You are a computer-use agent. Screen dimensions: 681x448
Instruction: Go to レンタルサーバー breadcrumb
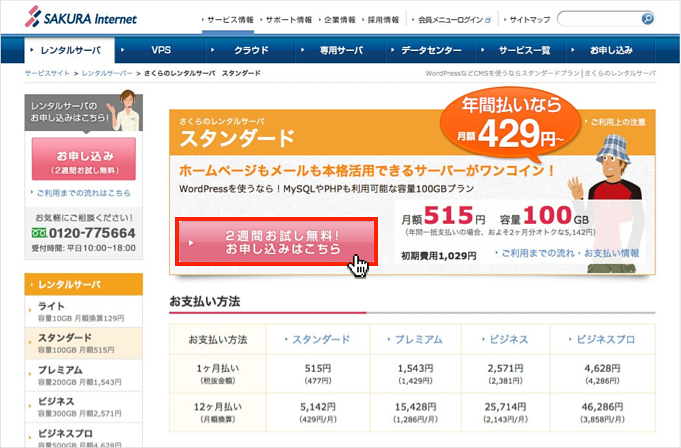click(x=107, y=73)
